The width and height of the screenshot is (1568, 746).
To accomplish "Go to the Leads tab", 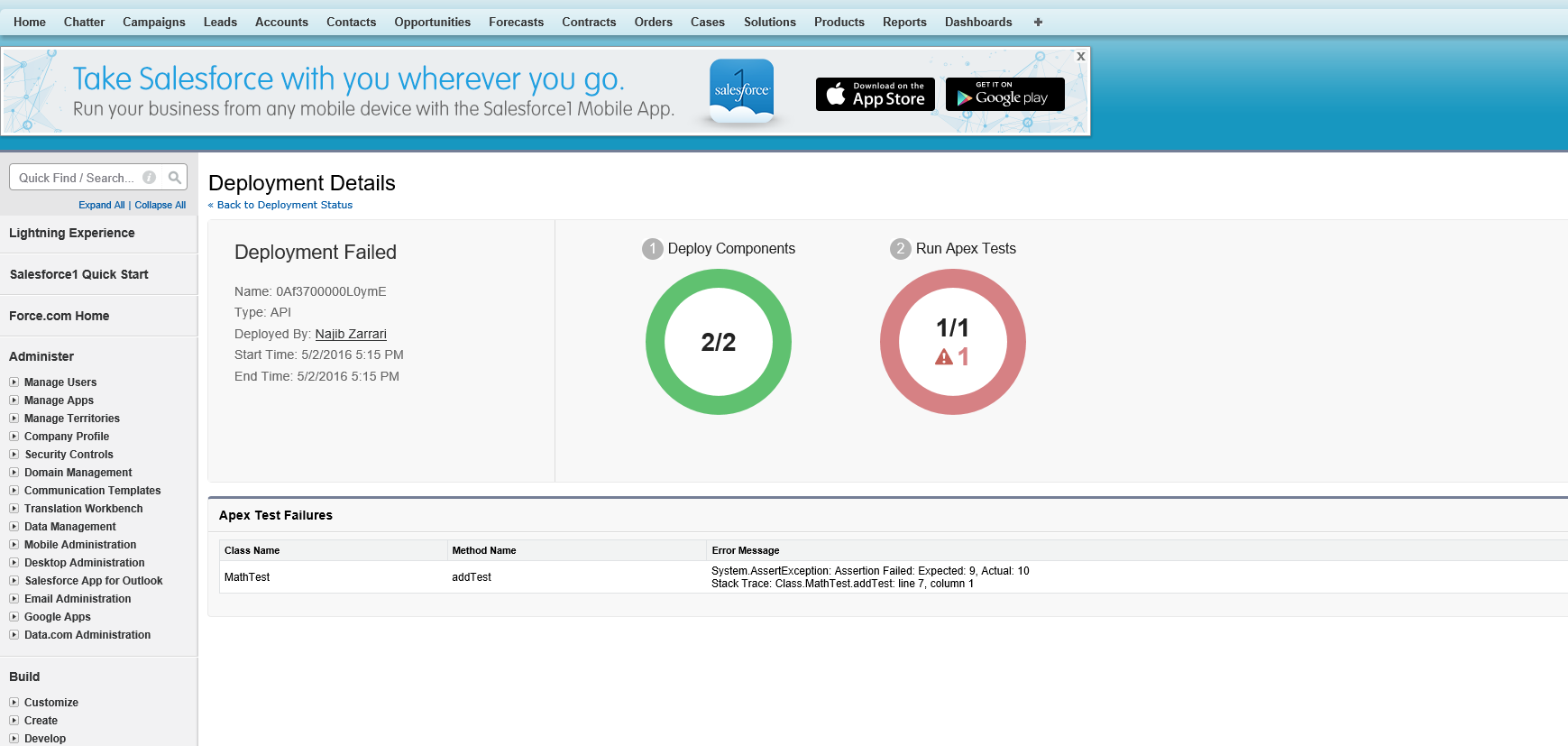I will [x=220, y=22].
